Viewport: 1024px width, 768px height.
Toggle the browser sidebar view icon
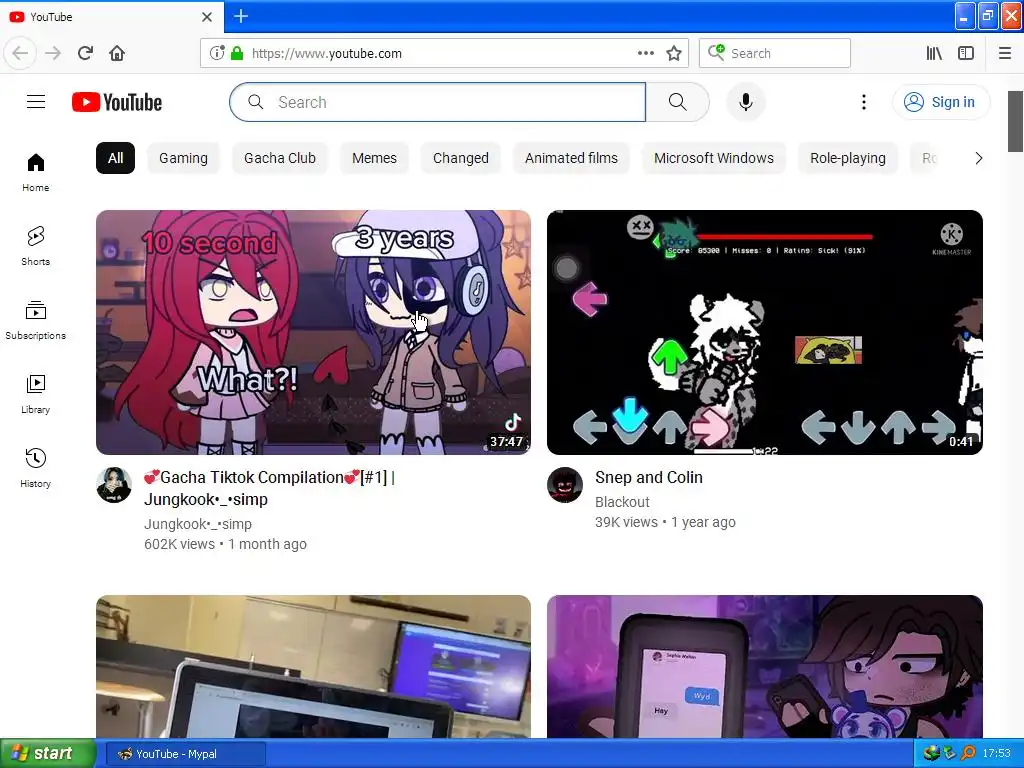pos(966,53)
